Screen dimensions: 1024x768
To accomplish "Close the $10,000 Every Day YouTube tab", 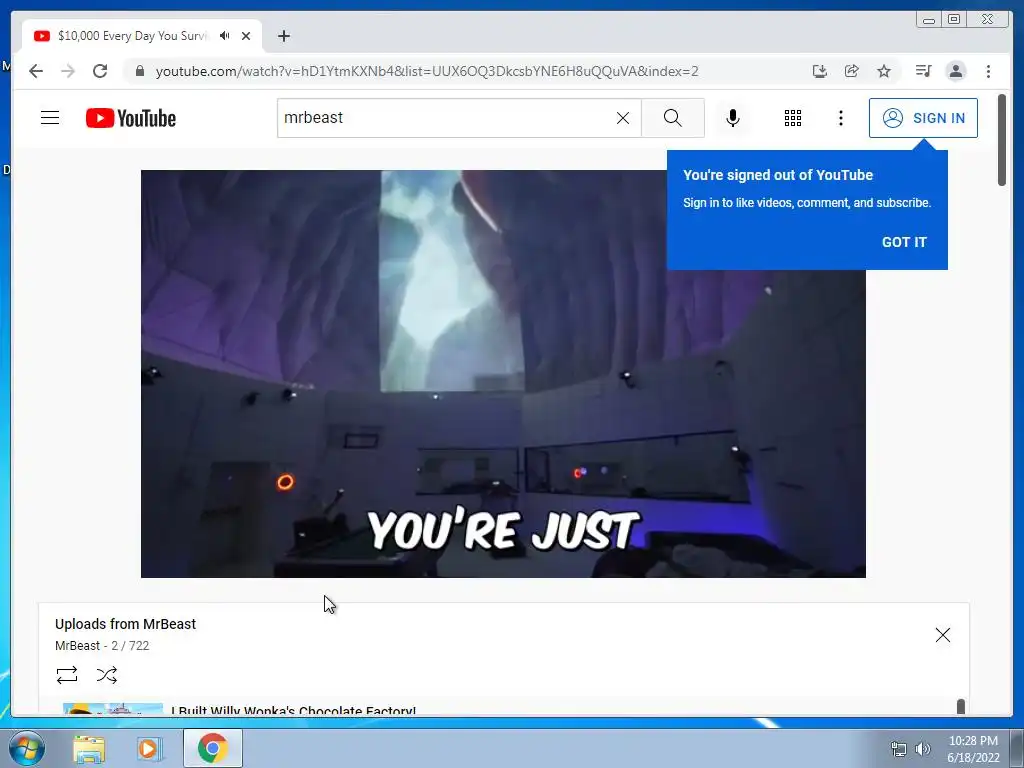I will [x=246, y=36].
